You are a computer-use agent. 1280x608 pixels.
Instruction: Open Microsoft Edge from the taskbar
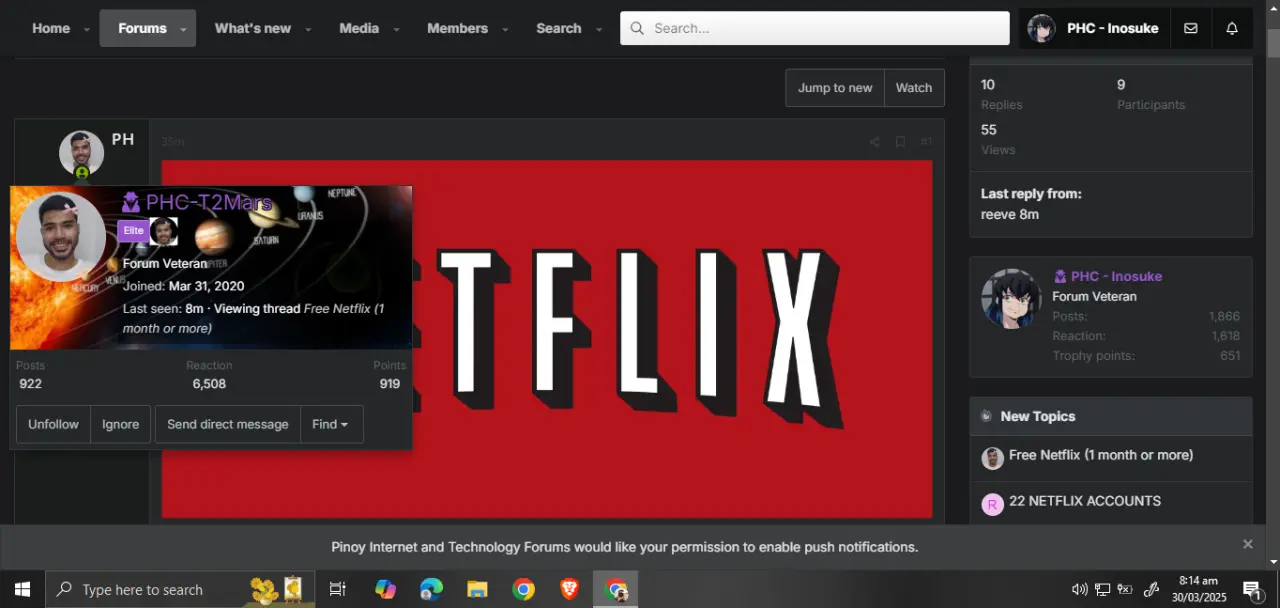click(x=431, y=589)
